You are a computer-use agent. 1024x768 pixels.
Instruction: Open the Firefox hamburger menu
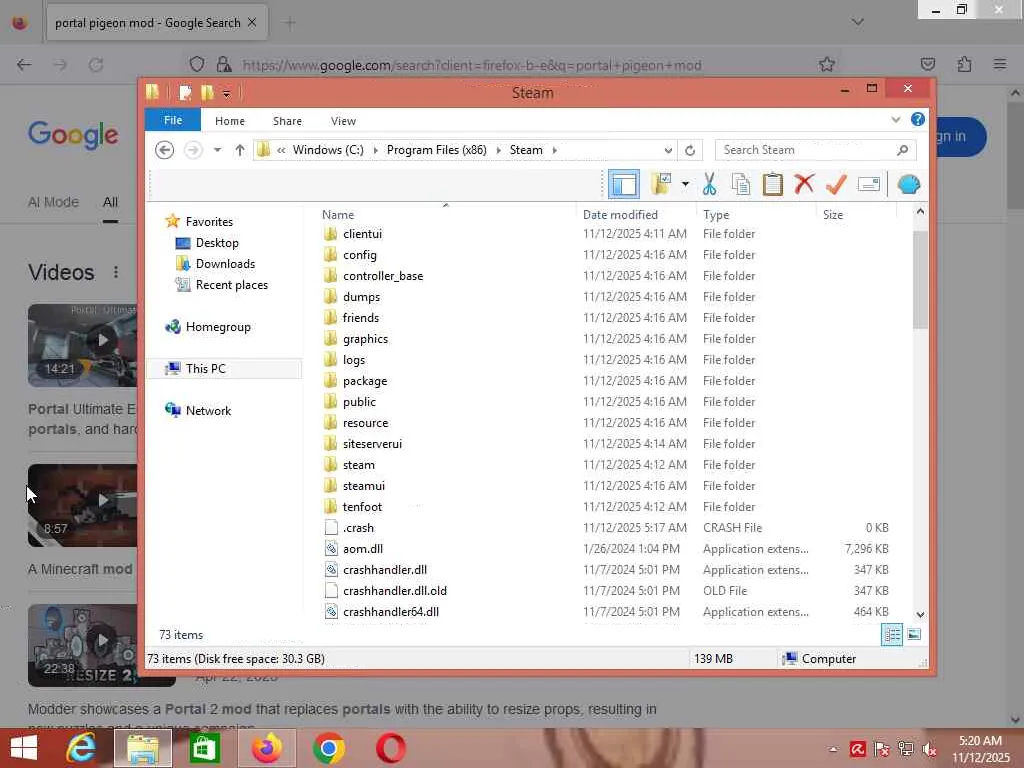(x=999, y=64)
